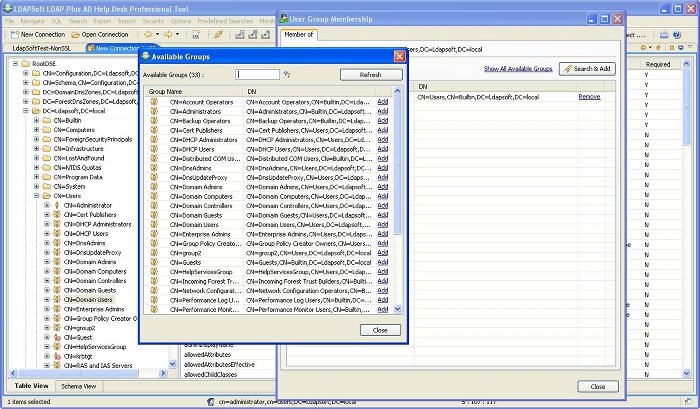Expand the CN=Computers tree node
The height and width of the screenshot is (409, 700).
point(35,130)
